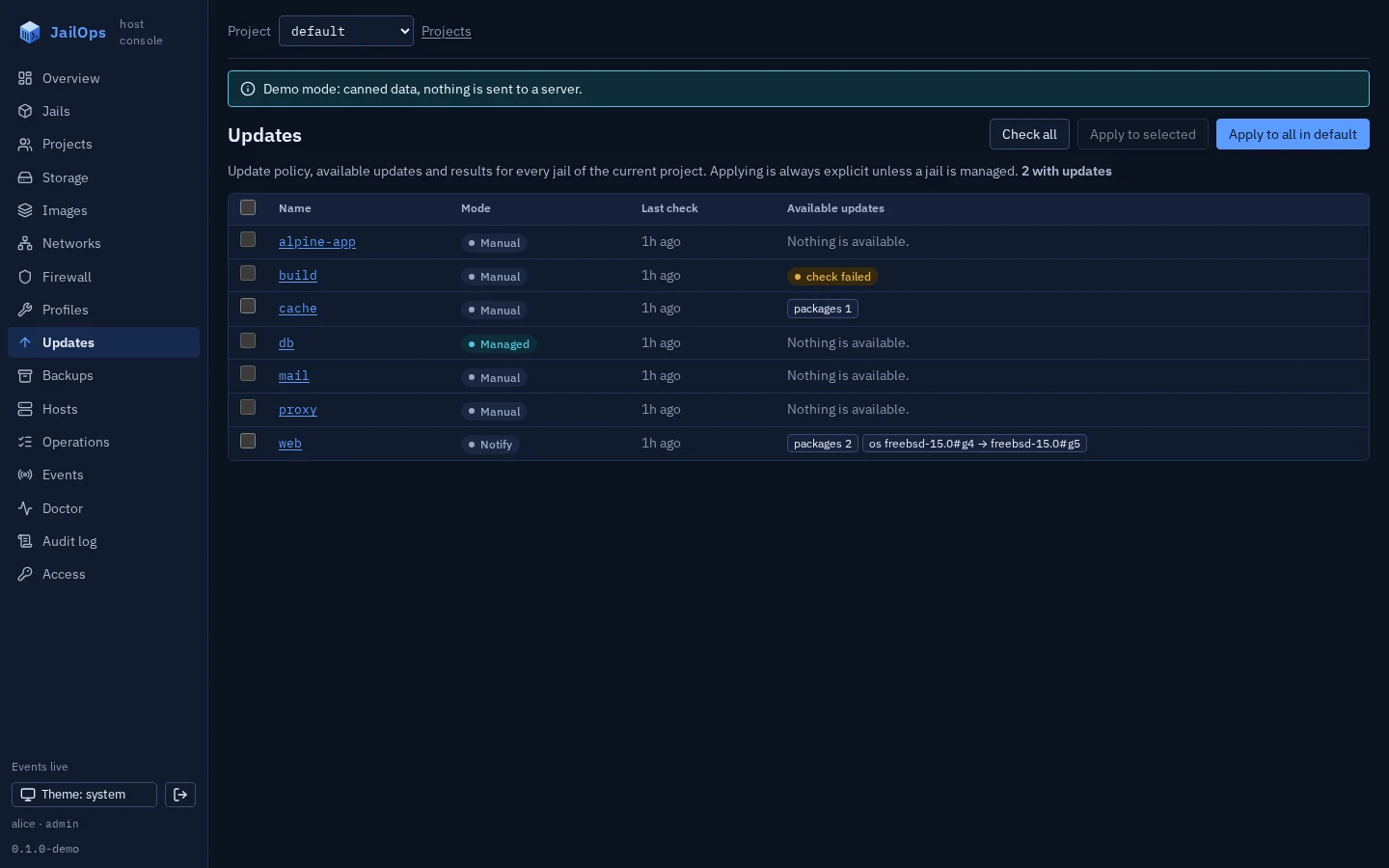Tick the cache row checkbox
1389x868 pixels.
pyautogui.click(x=248, y=306)
